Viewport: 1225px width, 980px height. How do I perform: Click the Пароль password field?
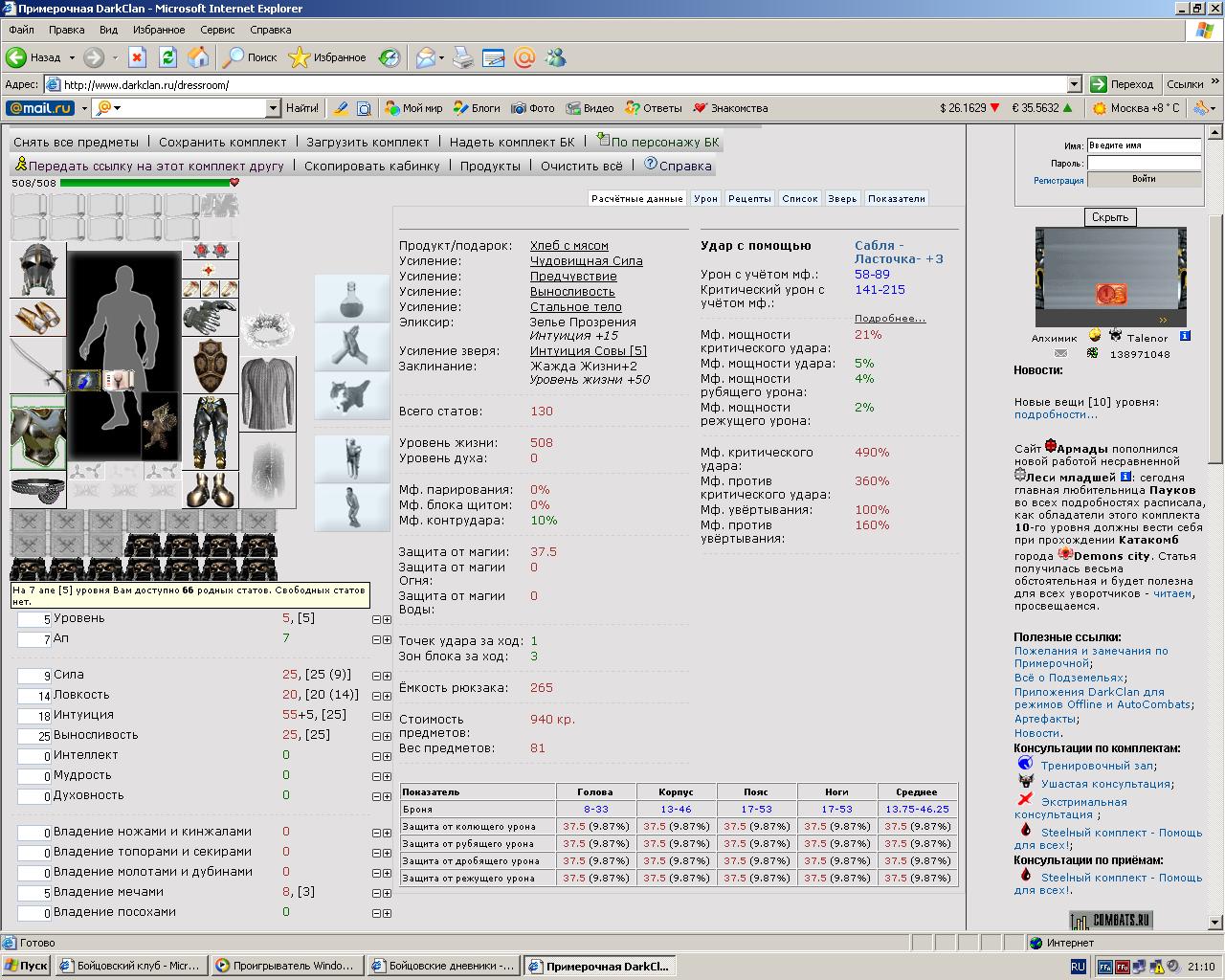(x=1144, y=163)
